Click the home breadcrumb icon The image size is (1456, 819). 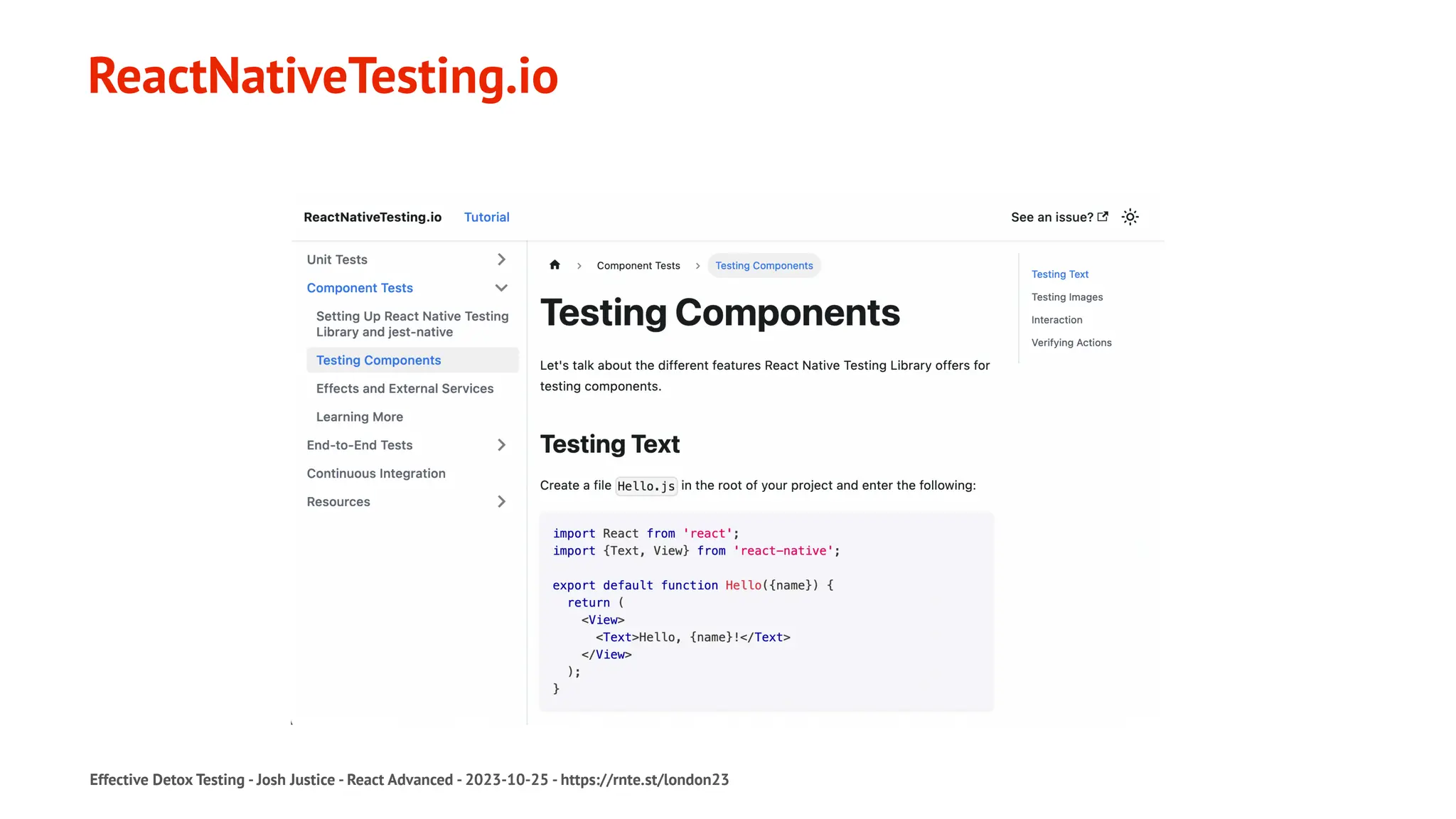[555, 265]
